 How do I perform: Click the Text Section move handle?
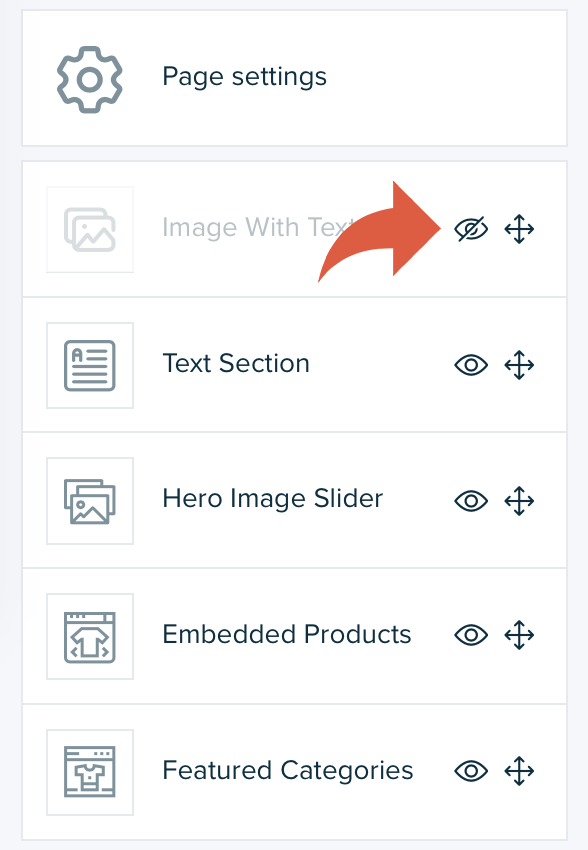pyautogui.click(x=519, y=365)
